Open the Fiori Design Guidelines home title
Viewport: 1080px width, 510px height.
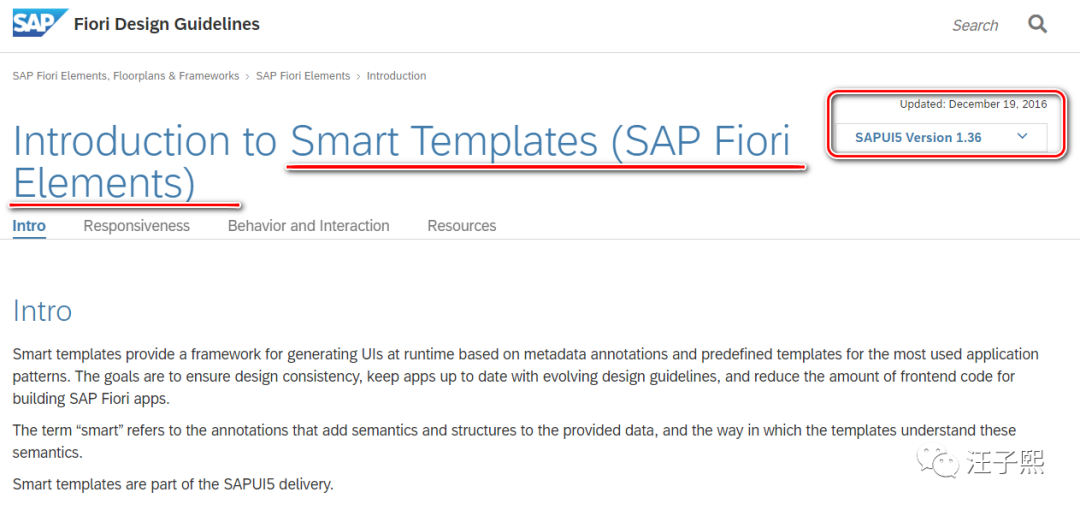point(167,24)
